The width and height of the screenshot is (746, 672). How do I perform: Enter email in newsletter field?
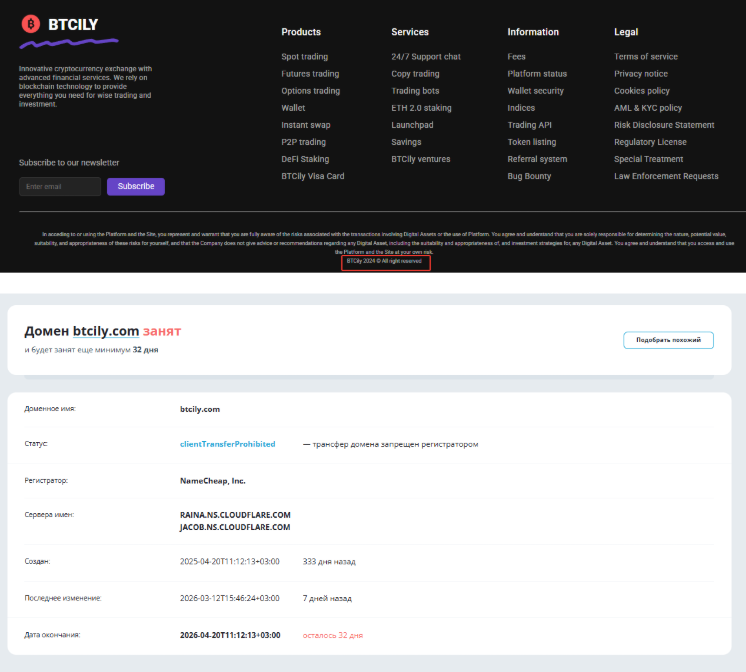pos(60,186)
